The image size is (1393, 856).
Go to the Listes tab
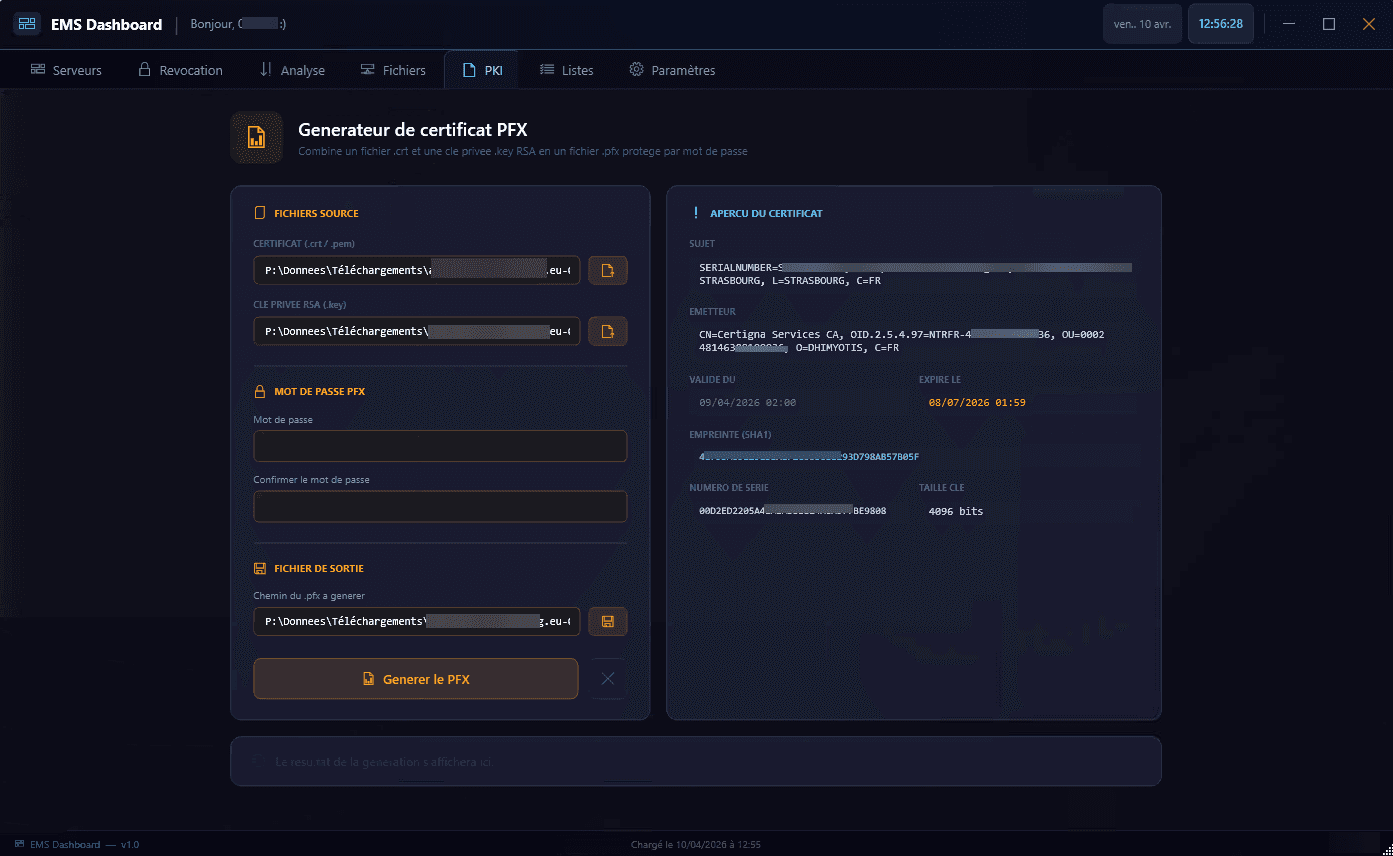(566, 70)
